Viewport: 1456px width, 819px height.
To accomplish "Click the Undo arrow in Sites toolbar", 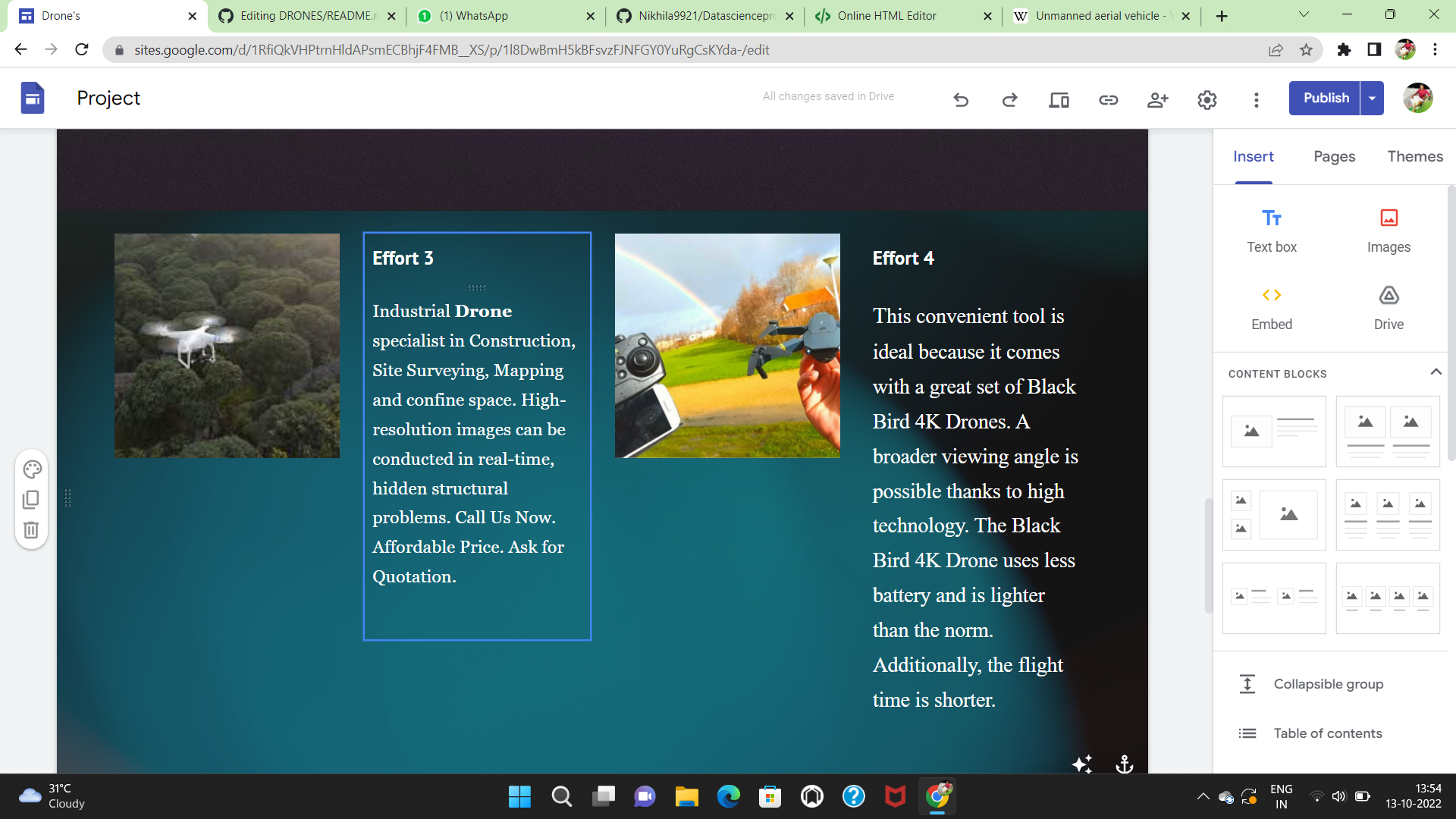I will tap(961, 99).
